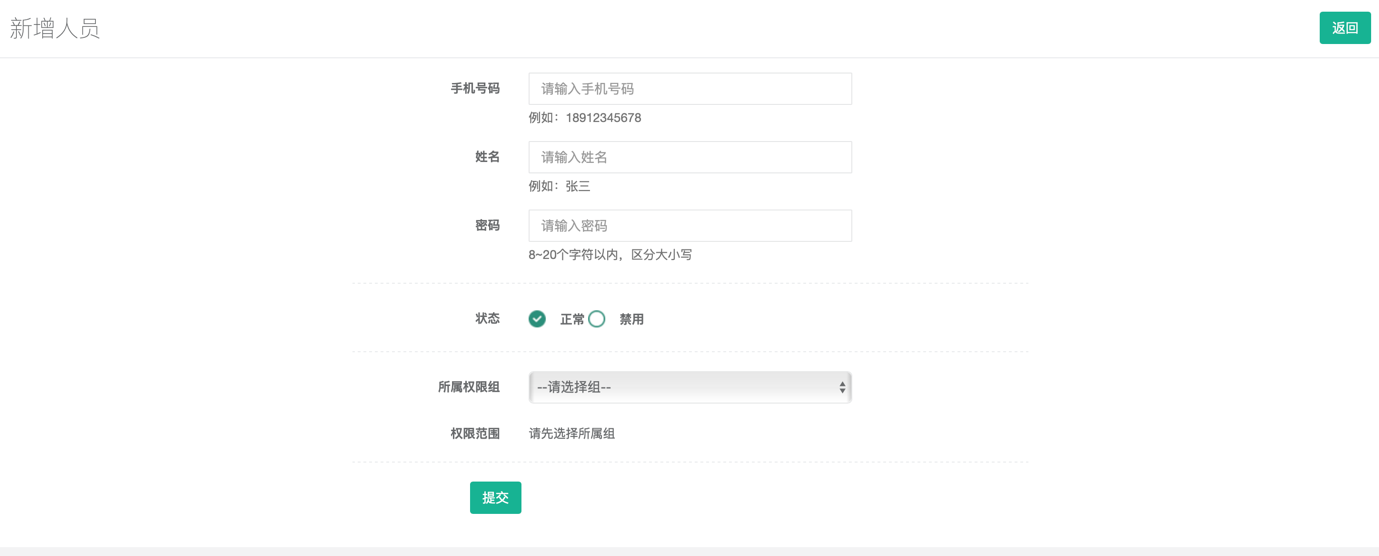Viewport: 1379px width, 556px height.
Task: Click the 姓名 field label
Action: coord(487,157)
